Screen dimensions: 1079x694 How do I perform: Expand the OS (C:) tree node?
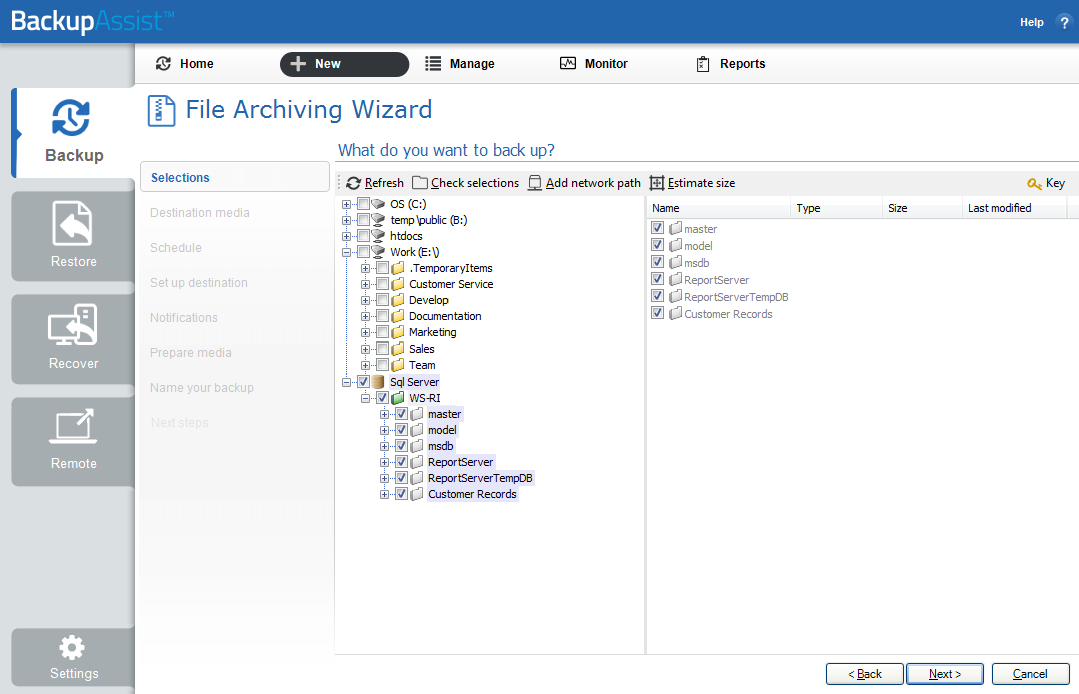346,204
